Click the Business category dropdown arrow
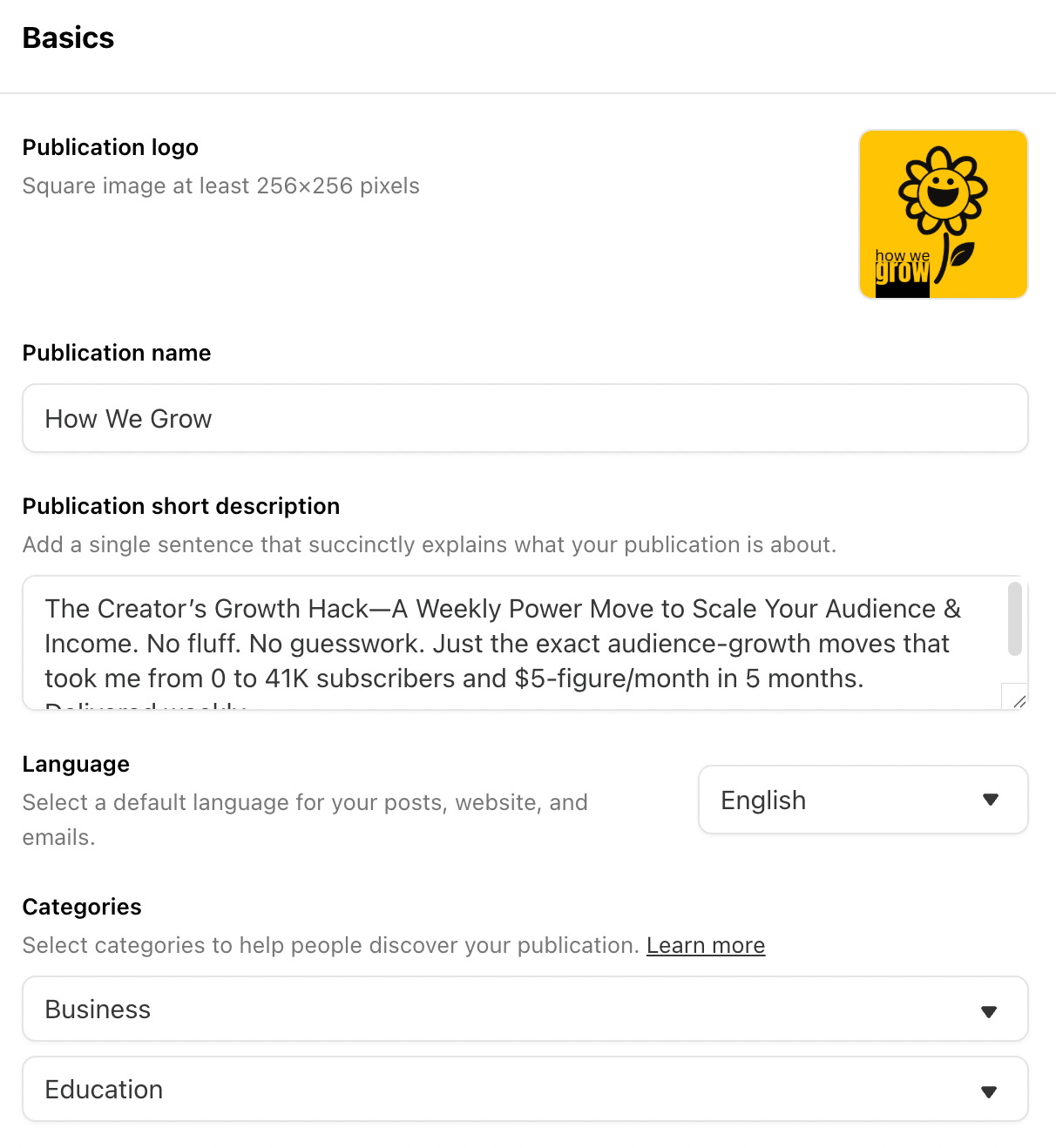 coord(988,1010)
